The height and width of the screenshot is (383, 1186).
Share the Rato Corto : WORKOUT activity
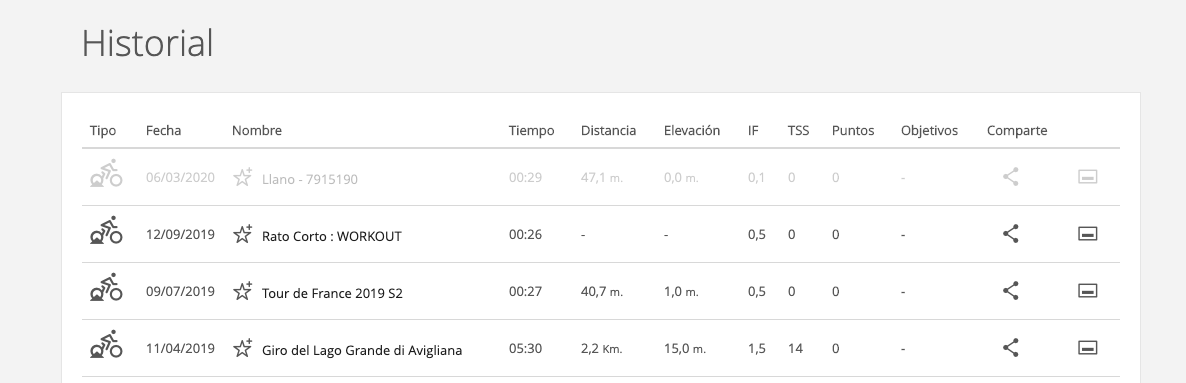tap(1011, 234)
